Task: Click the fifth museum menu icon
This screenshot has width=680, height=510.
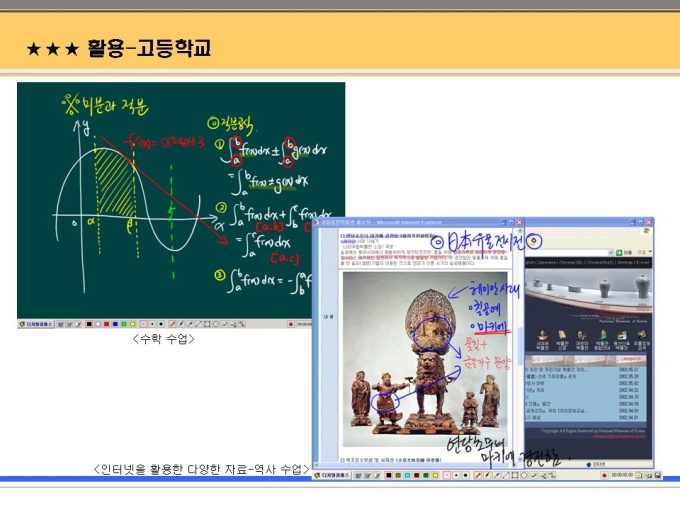Action: tap(622, 336)
